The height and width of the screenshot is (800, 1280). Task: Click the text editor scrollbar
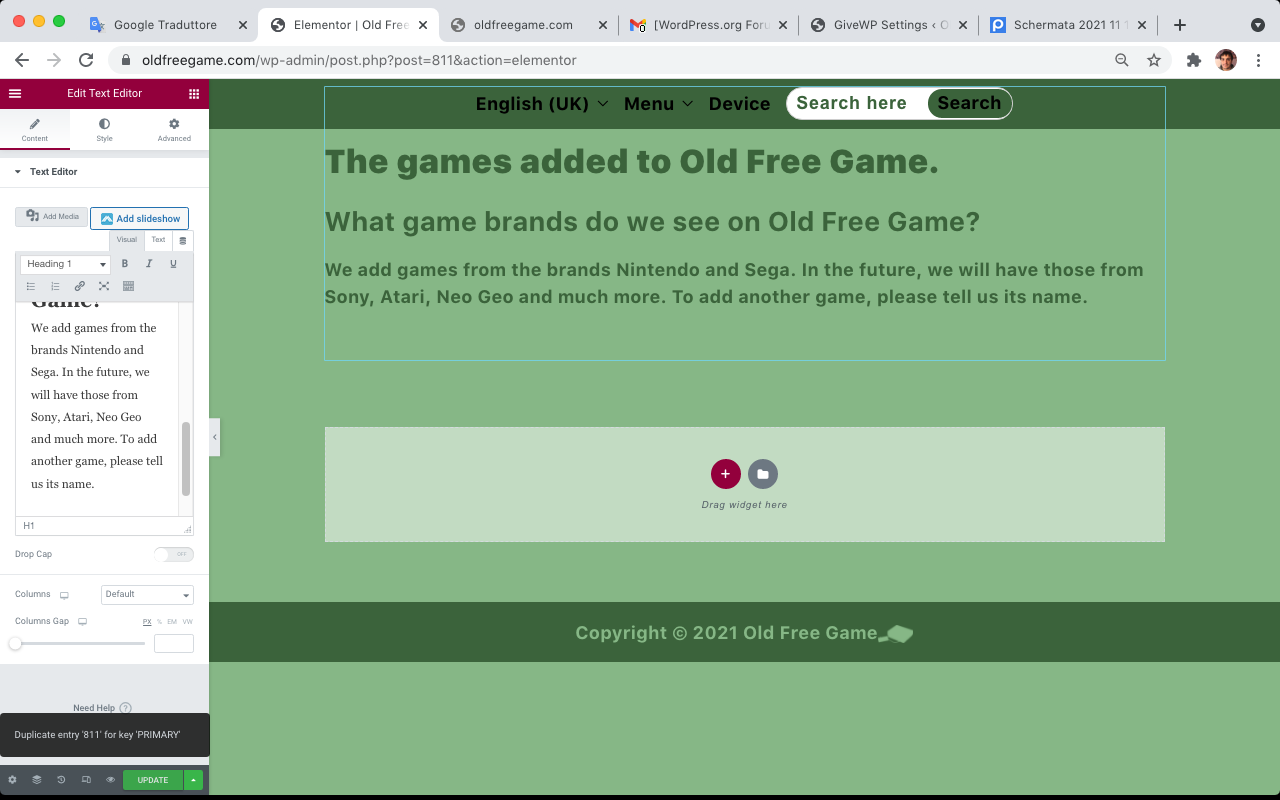coord(186,459)
